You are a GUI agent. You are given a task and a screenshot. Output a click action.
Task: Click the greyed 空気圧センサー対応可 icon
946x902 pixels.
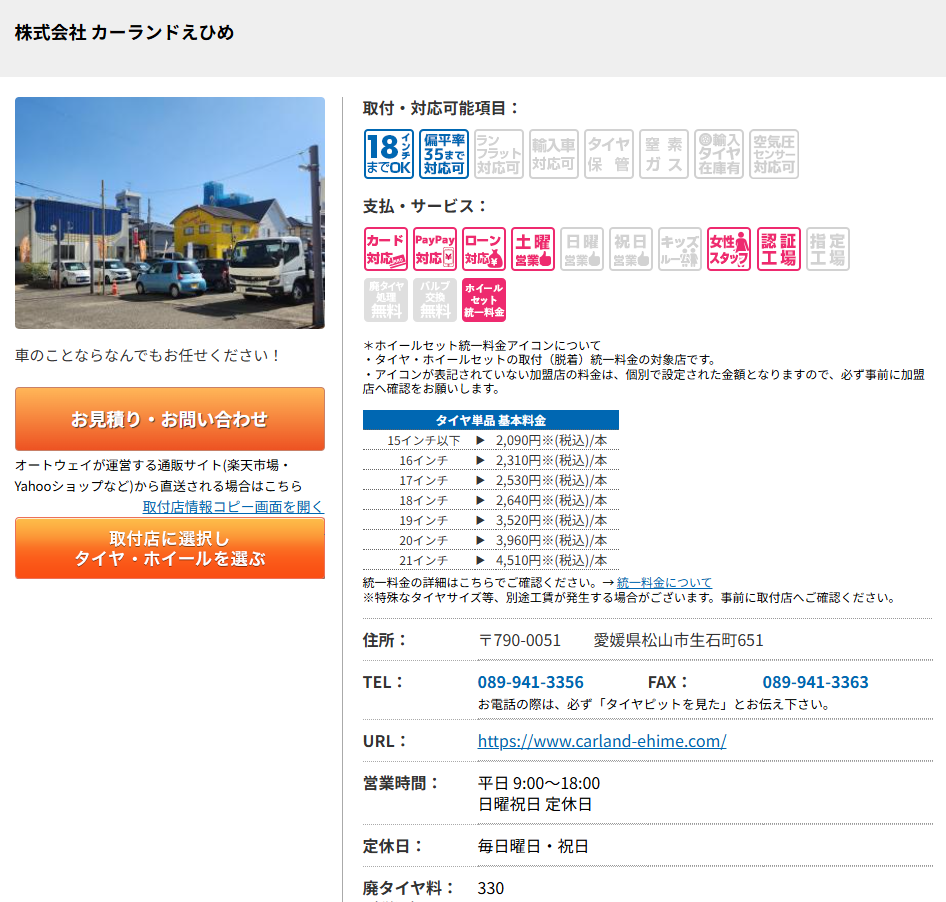click(774, 154)
